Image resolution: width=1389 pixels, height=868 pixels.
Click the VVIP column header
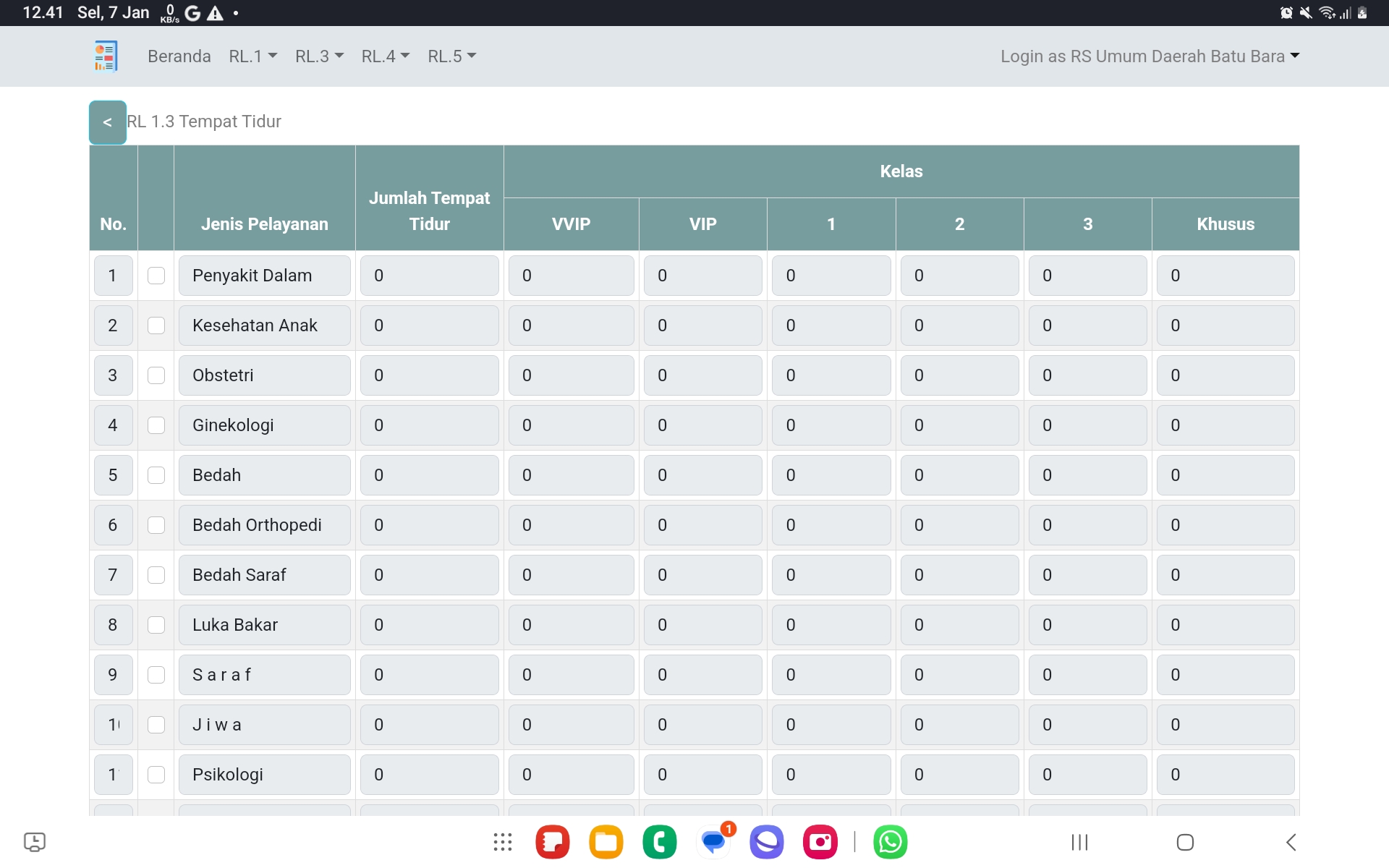[x=572, y=224]
